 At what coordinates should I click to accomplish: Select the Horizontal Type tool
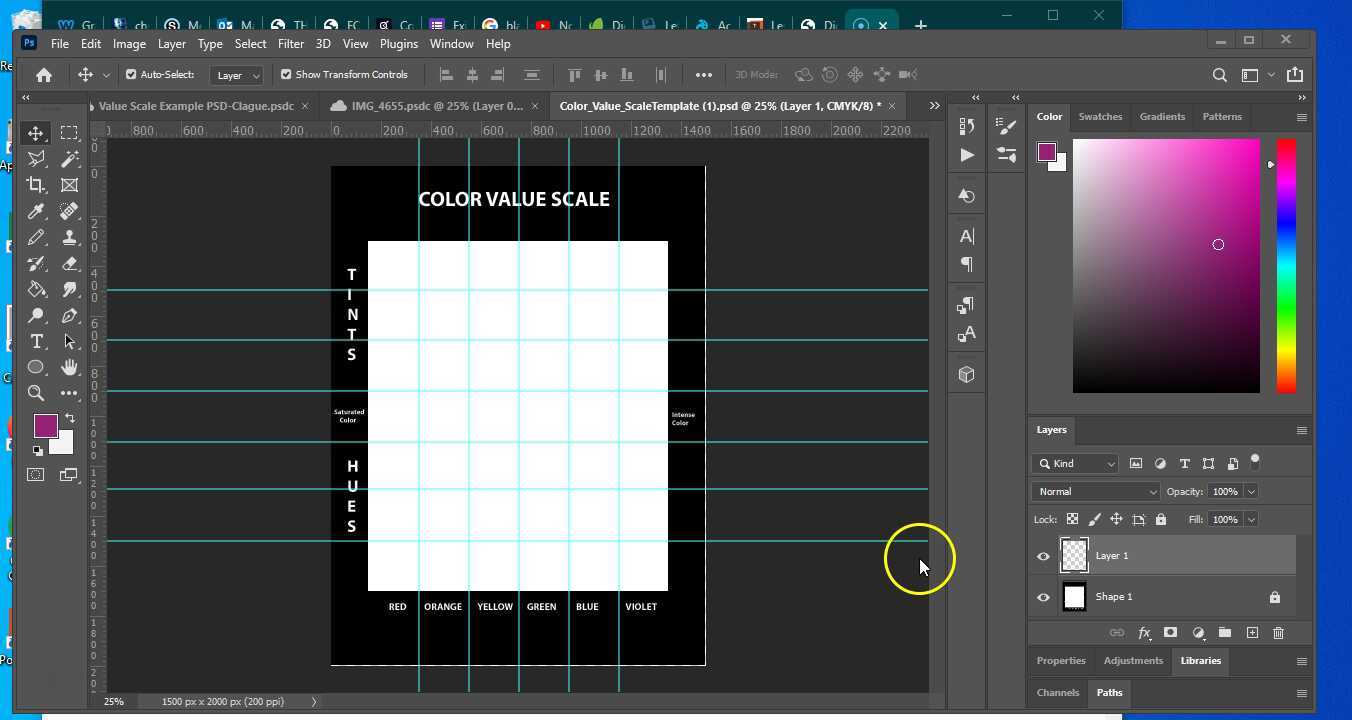[36, 342]
